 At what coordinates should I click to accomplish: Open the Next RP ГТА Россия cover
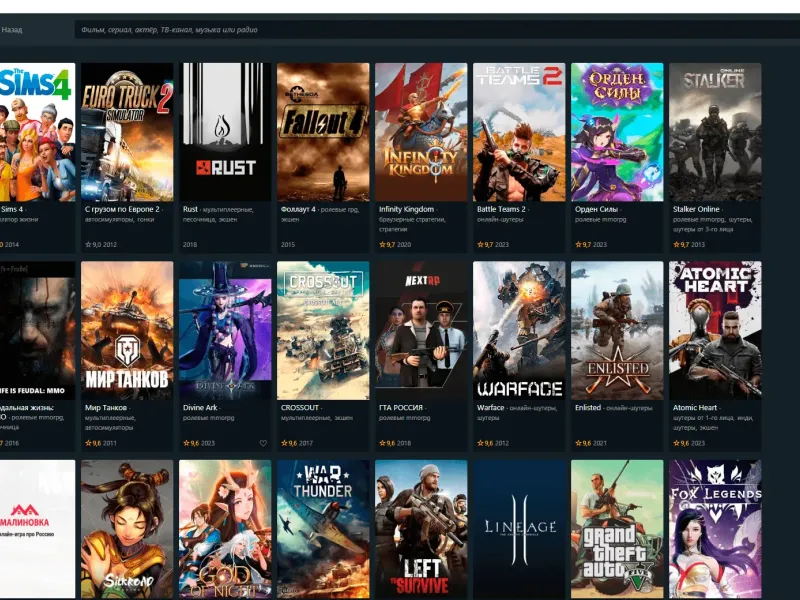pyautogui.click(x=421, y=330)
